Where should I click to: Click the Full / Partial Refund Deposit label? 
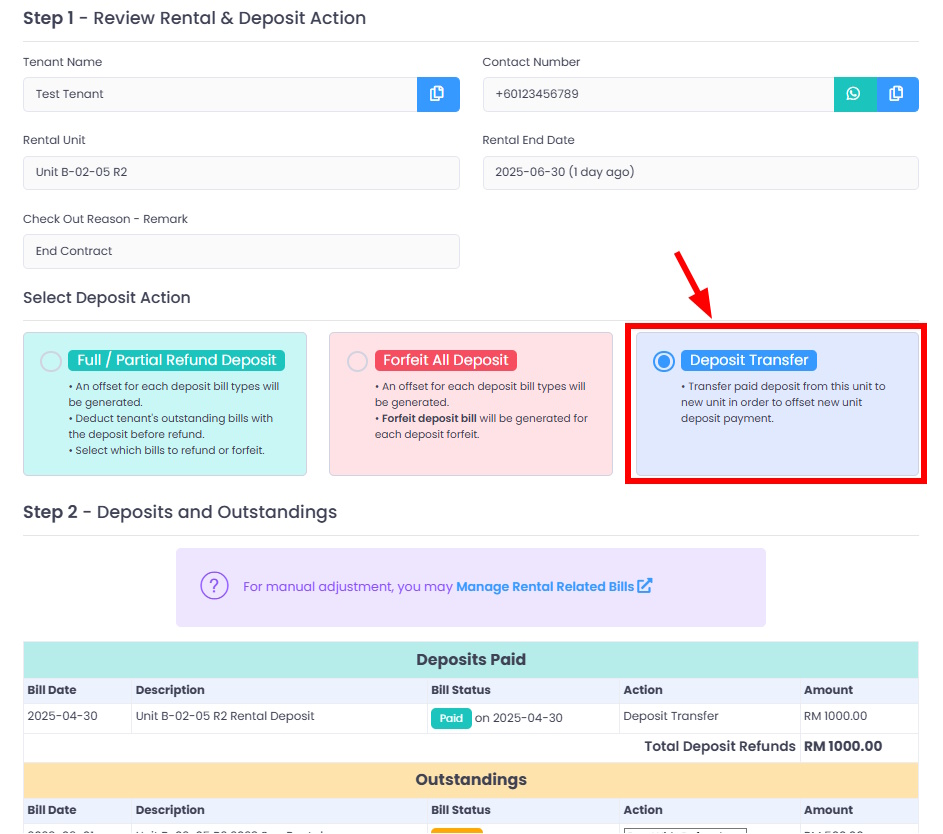pyautogui.click(x=177, y=360)
